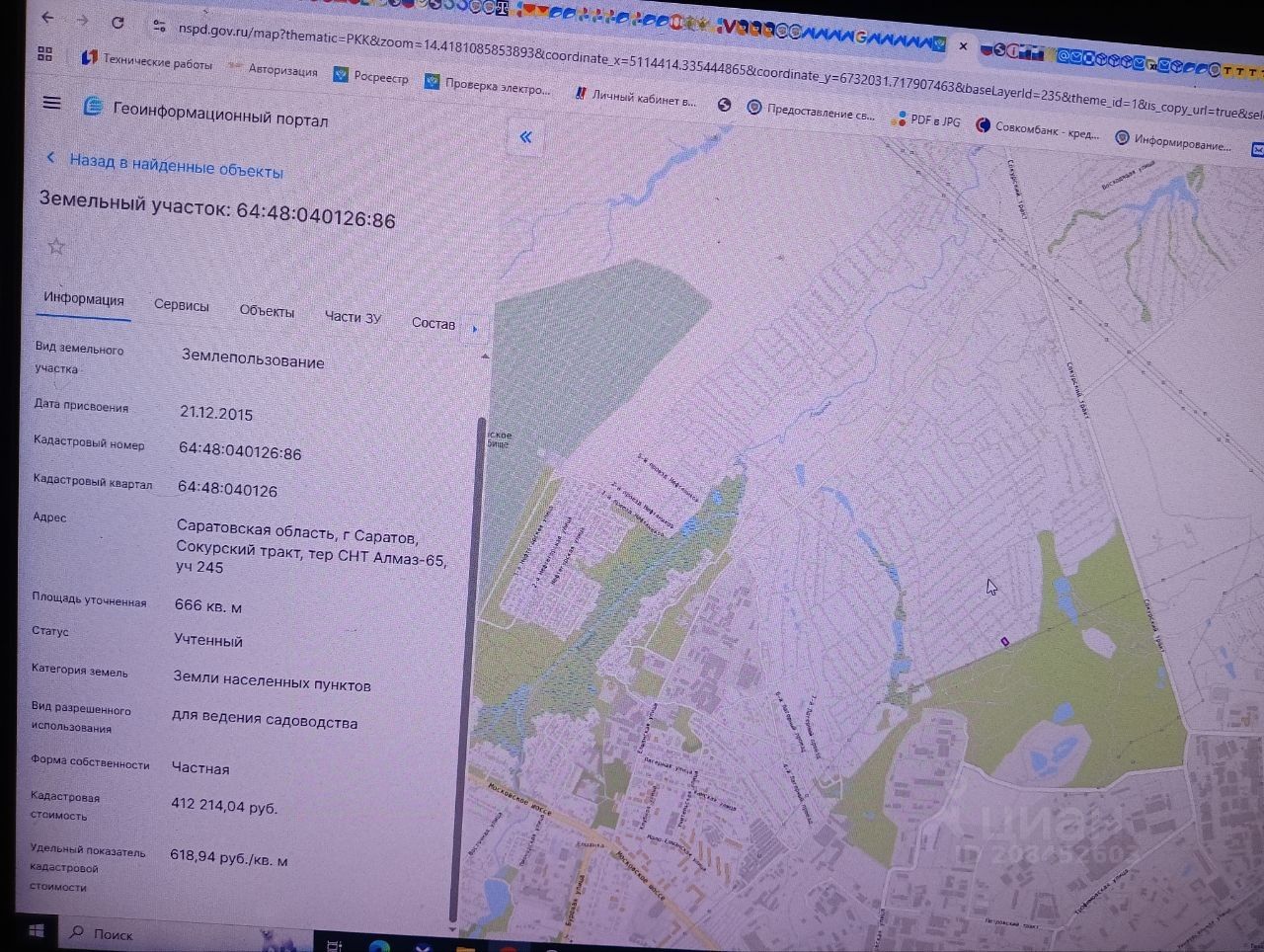Open Task View on the taskbar

pos(334,945)
